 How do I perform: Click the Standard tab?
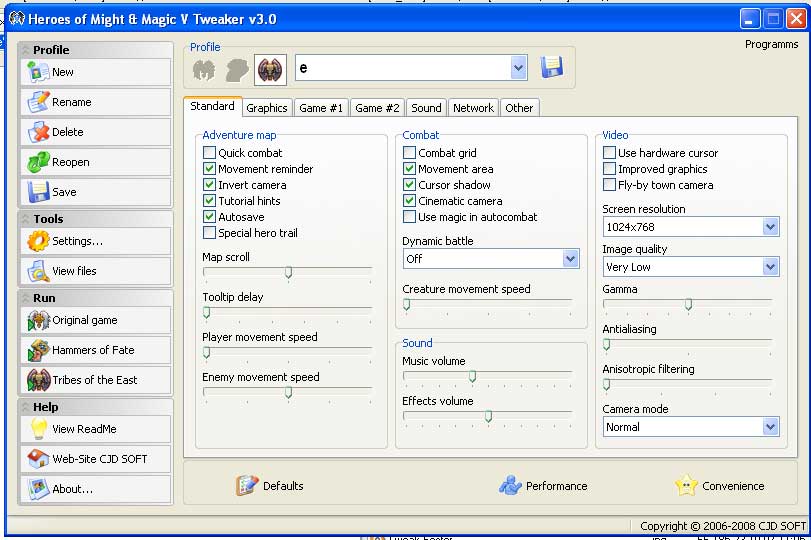(x=213, y=106)
